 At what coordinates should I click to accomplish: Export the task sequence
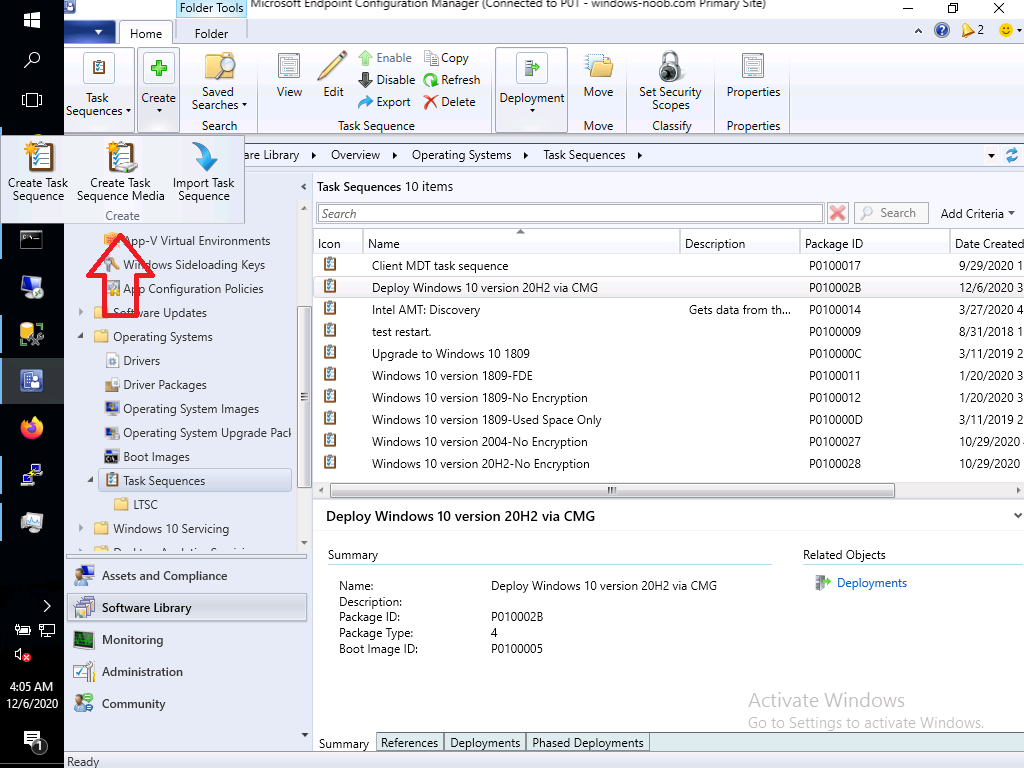(x=384, y=102)
